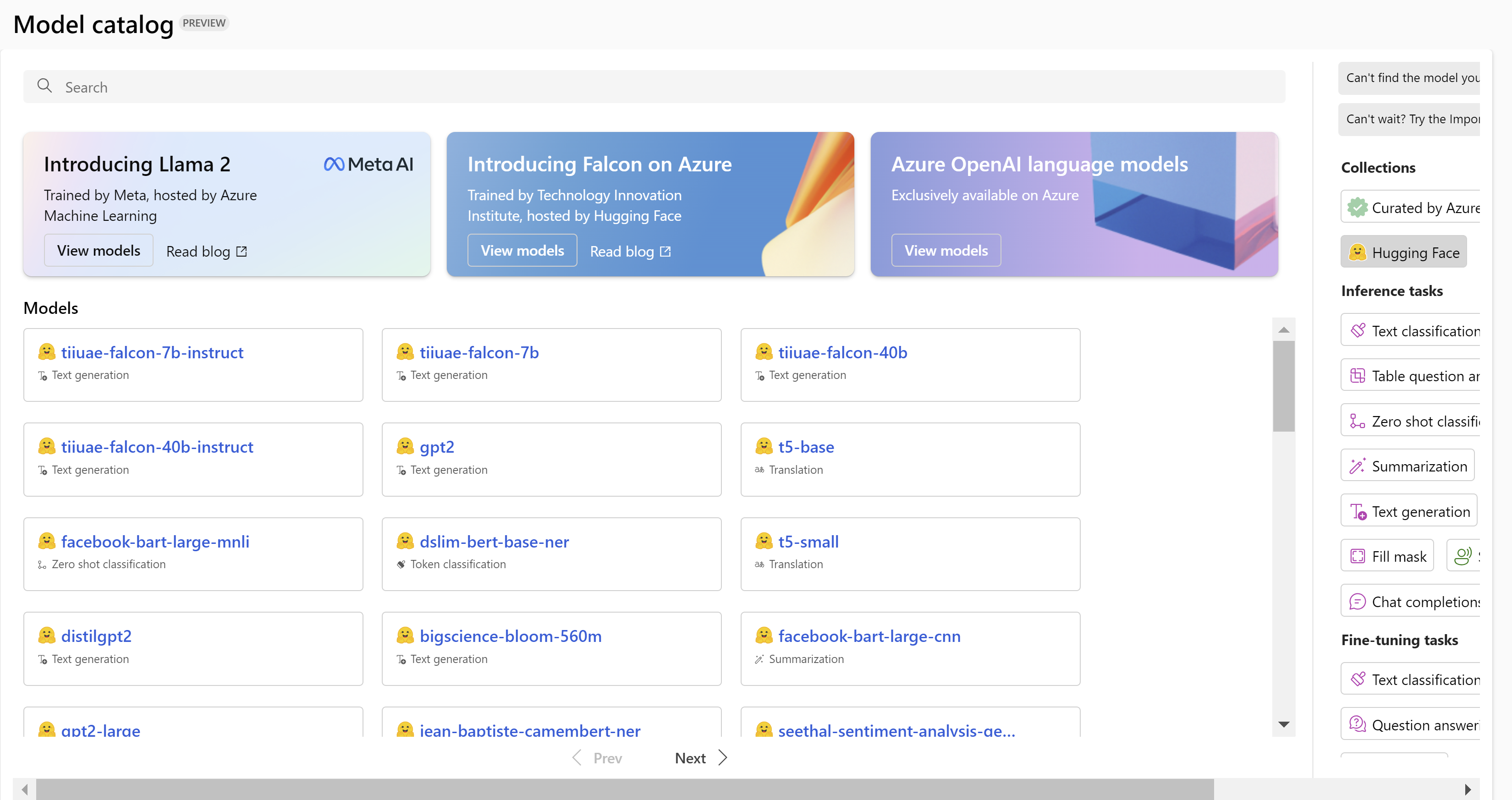
Task: Click the Text generation filter icon
Action: tap(1358, 512)
